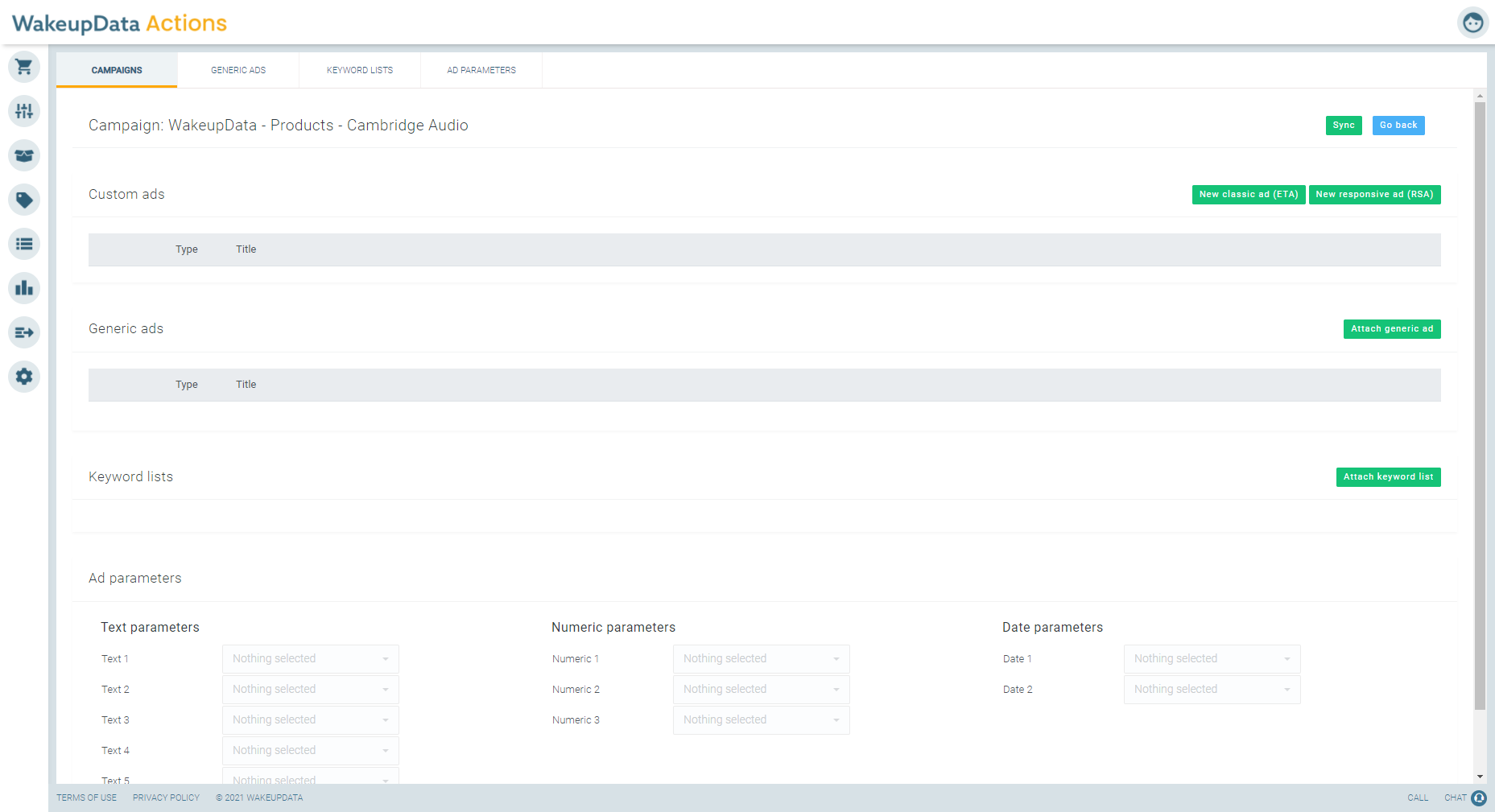Click the scrollbar up arrow
This screenshot has width=1495, height=812.
pyautogui.click(x=1480, y=95)
